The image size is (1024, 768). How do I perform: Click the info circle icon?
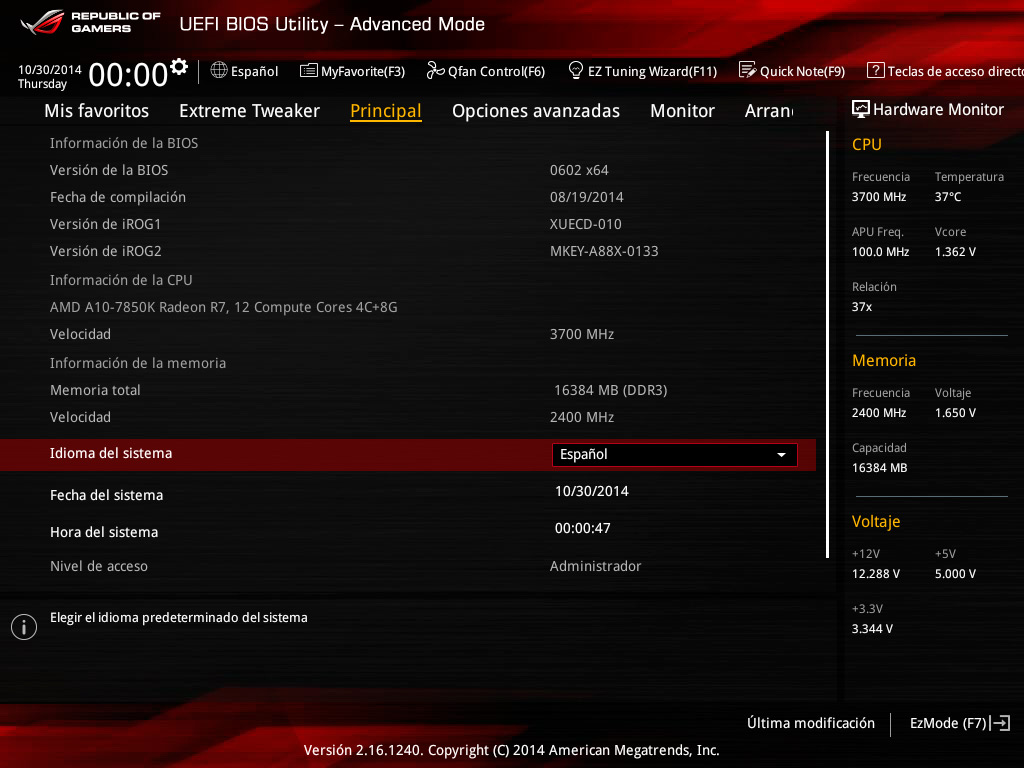(x=24, y=627)
